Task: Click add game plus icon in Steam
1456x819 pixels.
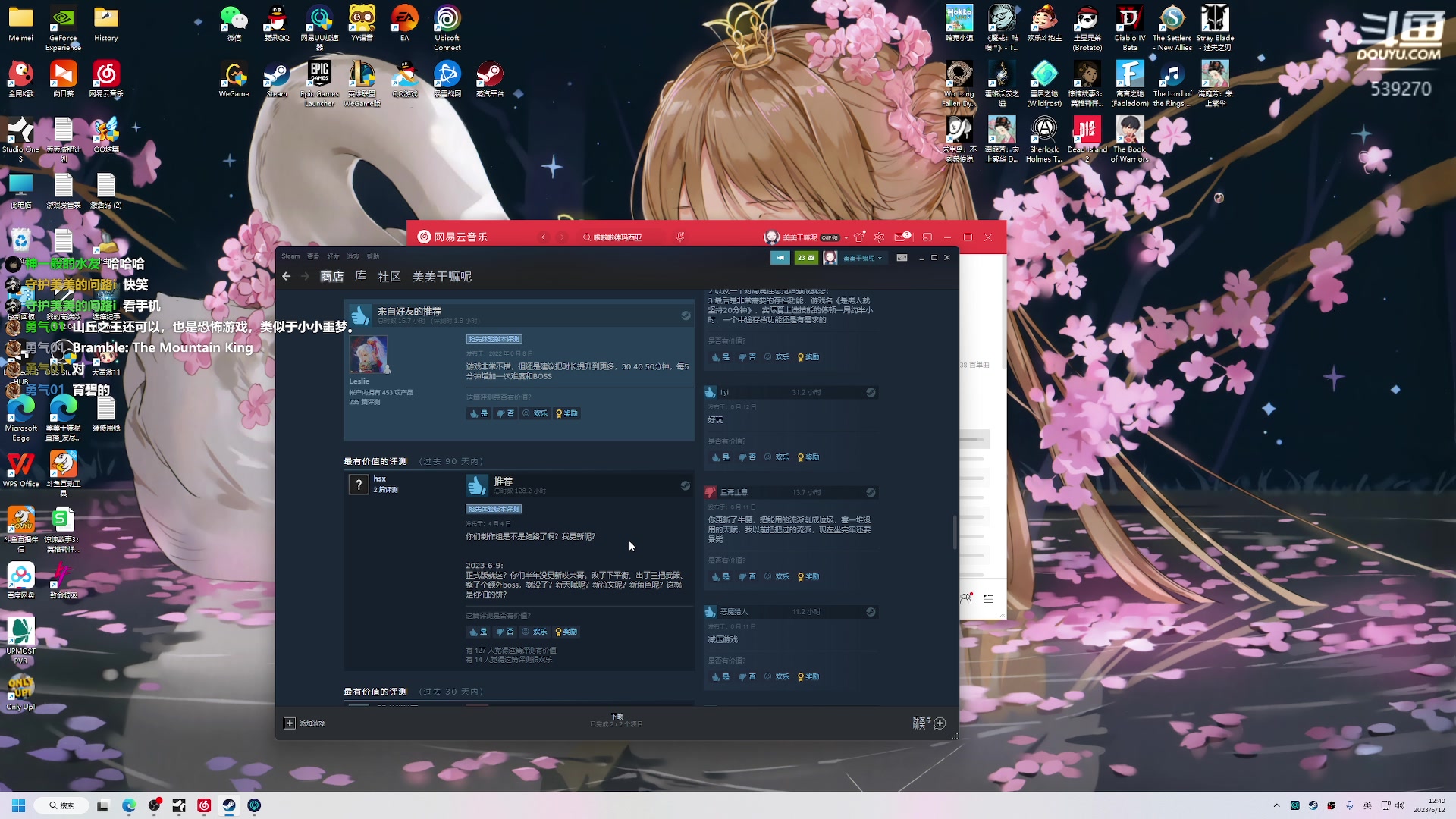Action: 290,723
